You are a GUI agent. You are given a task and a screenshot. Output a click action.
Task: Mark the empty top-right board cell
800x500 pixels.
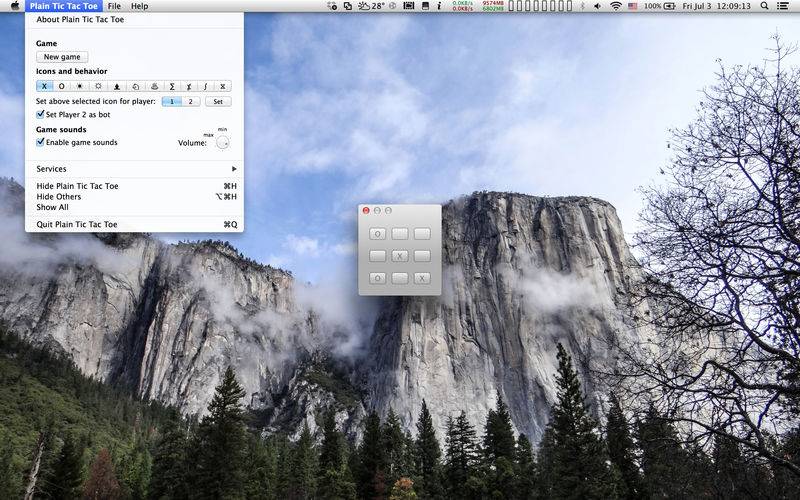point(422,233)
